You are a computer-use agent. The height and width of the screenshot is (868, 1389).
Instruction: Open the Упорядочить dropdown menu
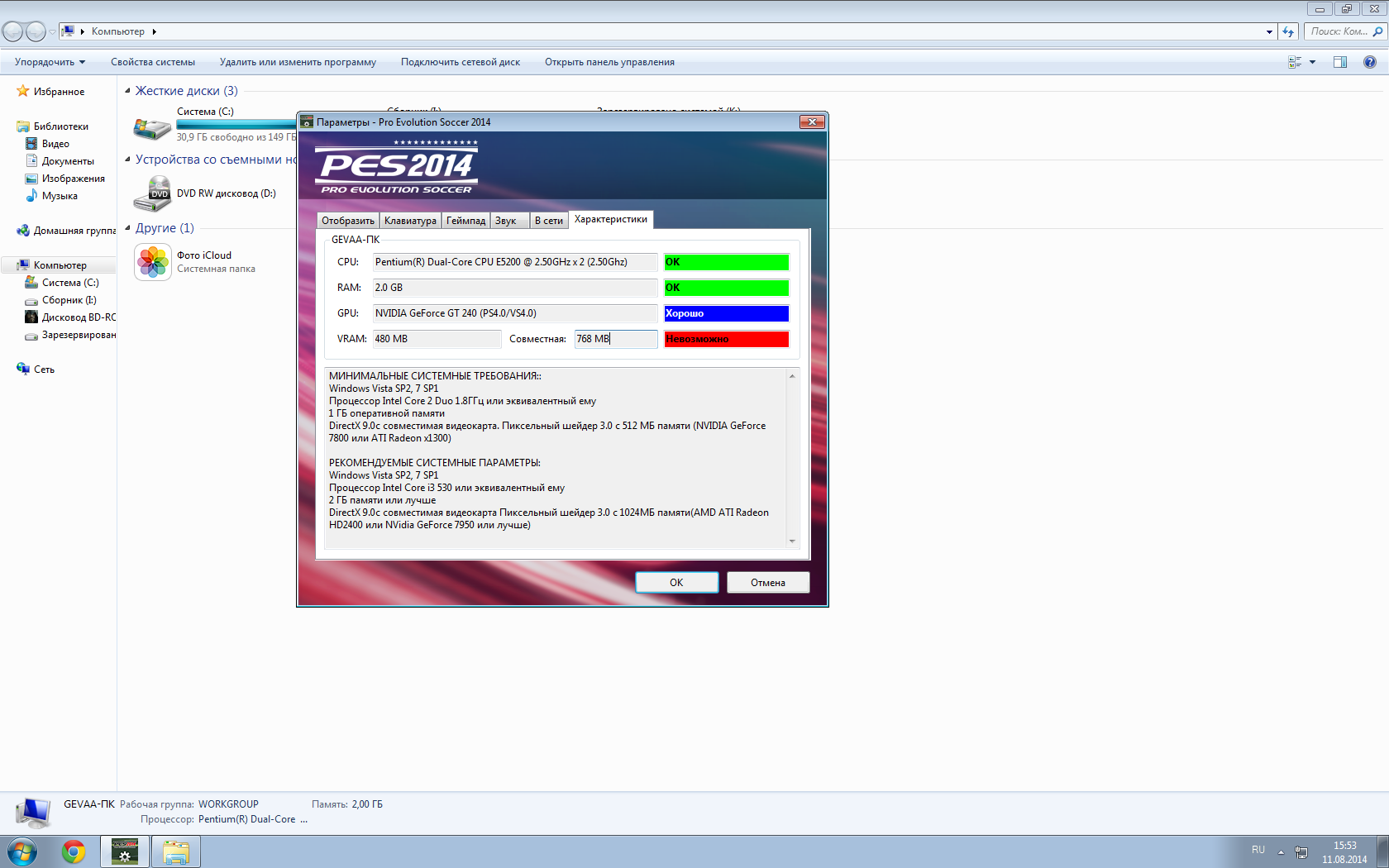coord(50,62)
